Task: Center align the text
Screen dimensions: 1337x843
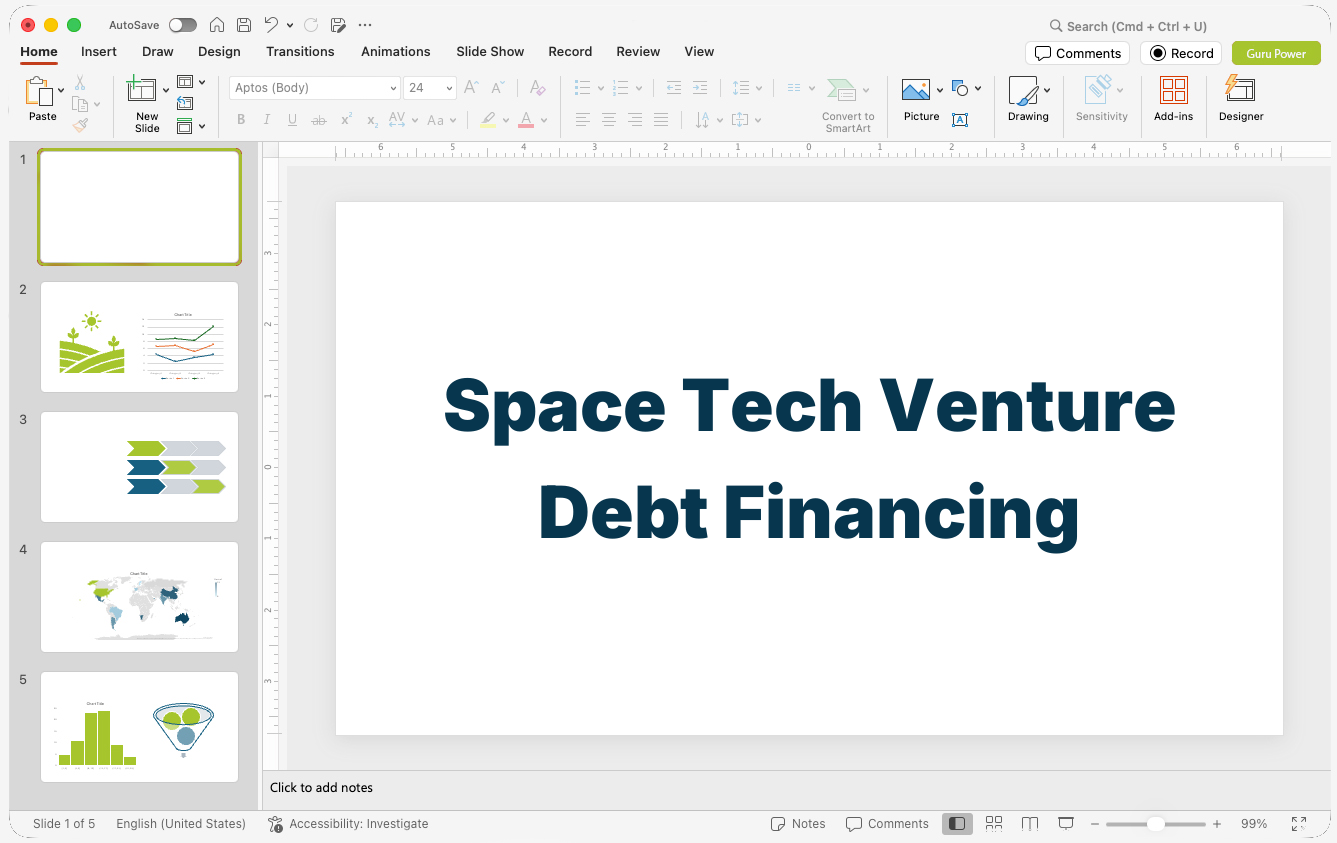Action: click(x=609, y=120)
